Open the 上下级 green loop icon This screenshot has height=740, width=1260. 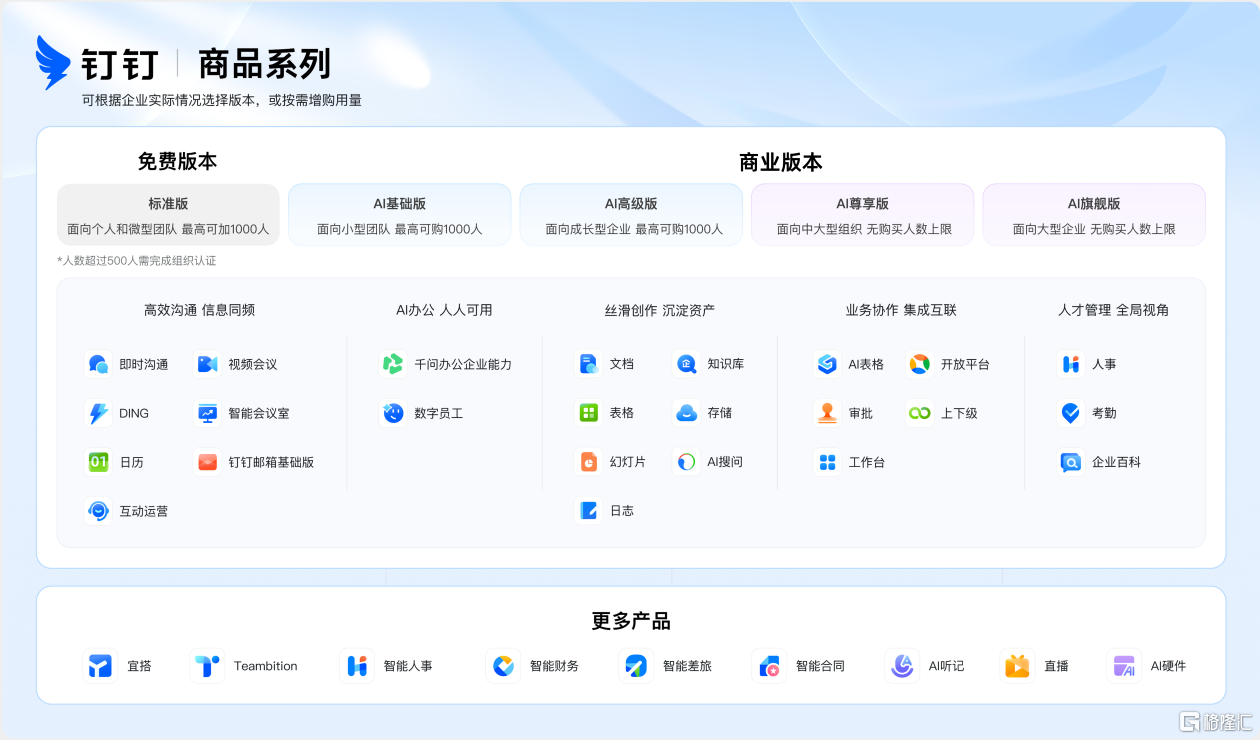coord(919,413)
